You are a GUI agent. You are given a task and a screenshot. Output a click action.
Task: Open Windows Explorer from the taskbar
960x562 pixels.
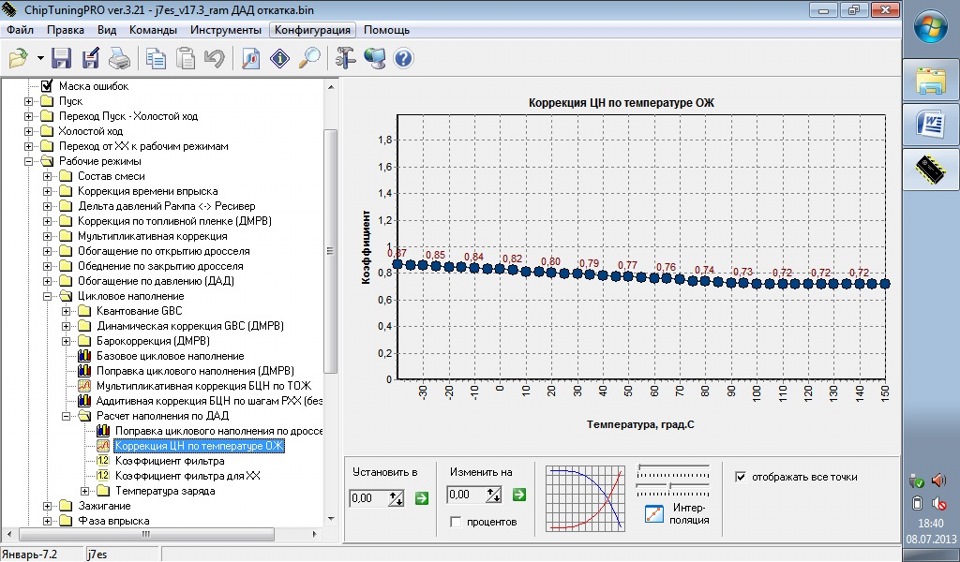[x=931, y=81]
